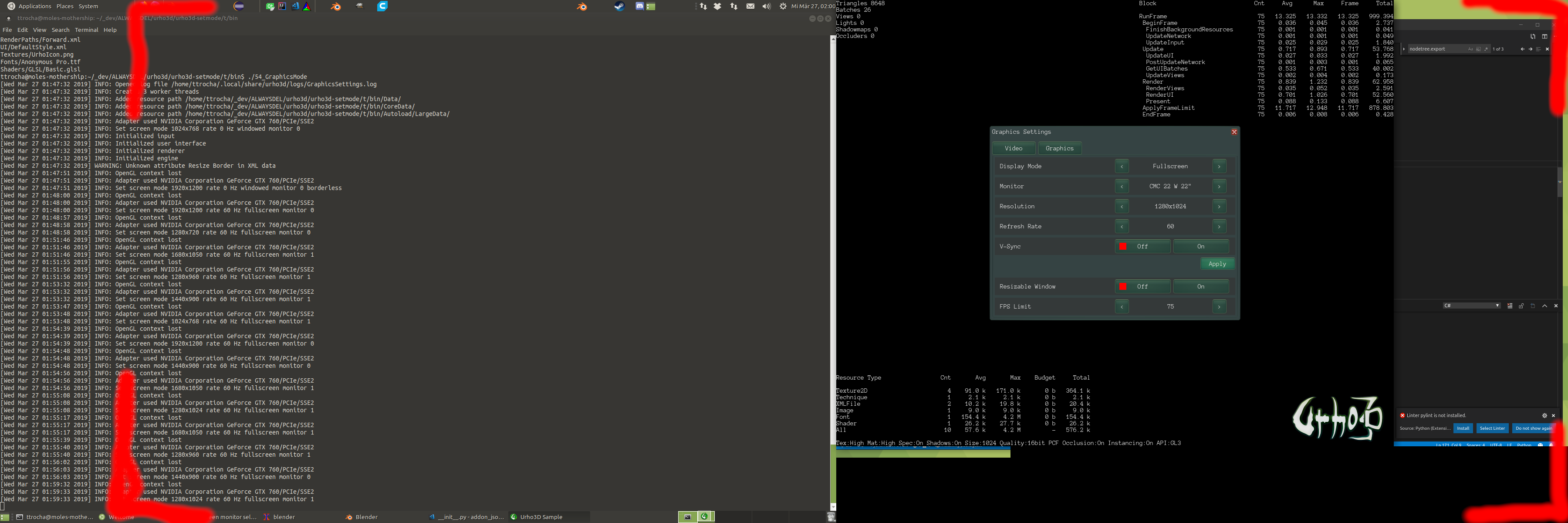The height and width of the screenshot is (523, 1568).
Task: Split the VS Code editor
Action: click(1544, 37)
